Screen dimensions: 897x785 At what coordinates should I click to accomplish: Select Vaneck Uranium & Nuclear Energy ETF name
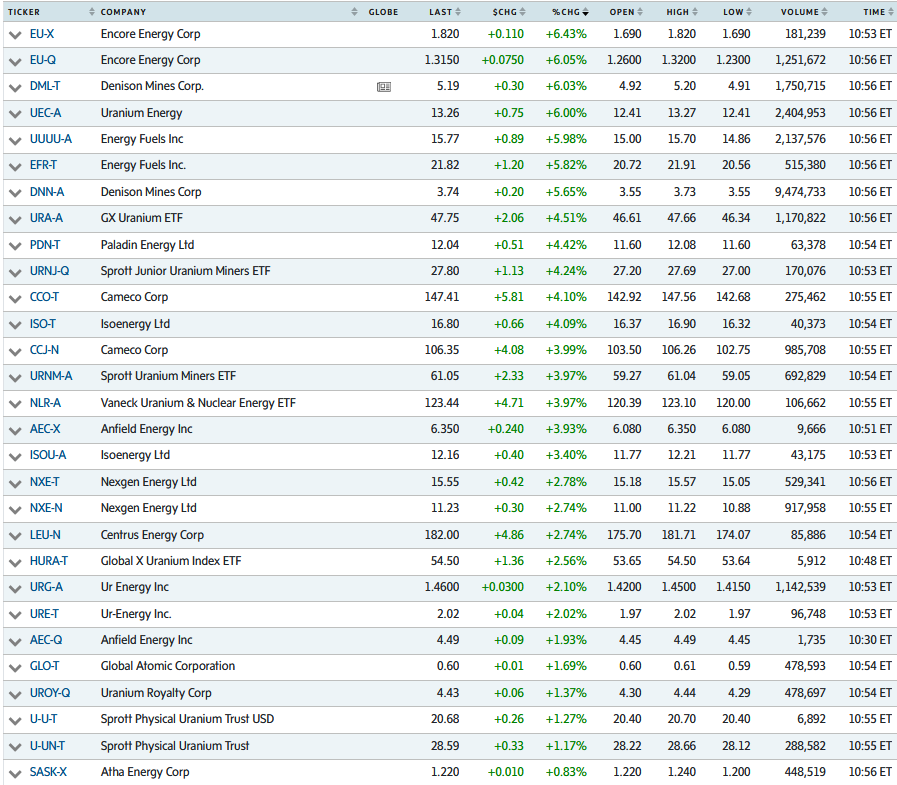[198, 403]
